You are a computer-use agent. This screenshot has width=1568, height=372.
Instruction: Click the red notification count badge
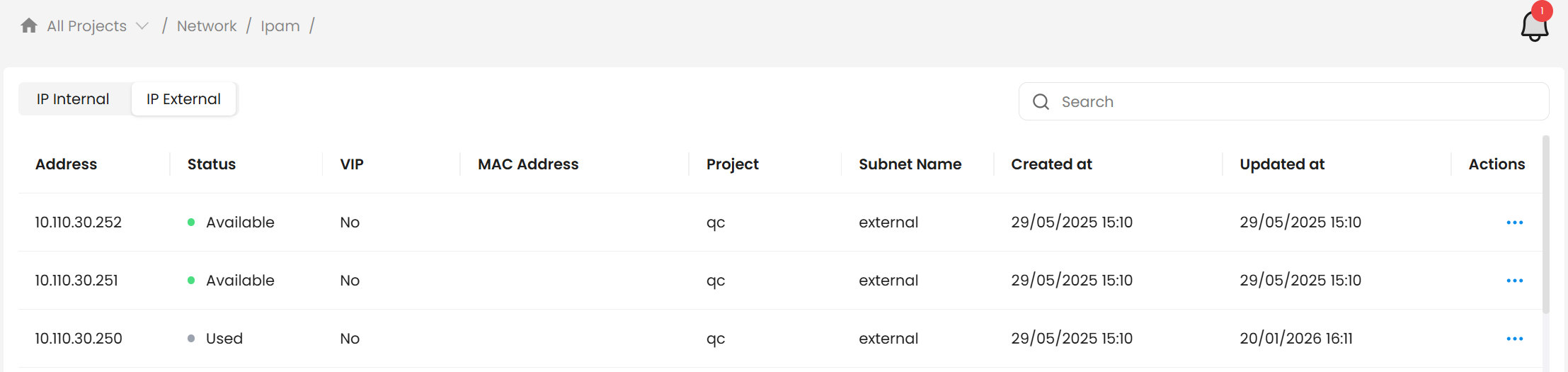(x=1542, y=11)
